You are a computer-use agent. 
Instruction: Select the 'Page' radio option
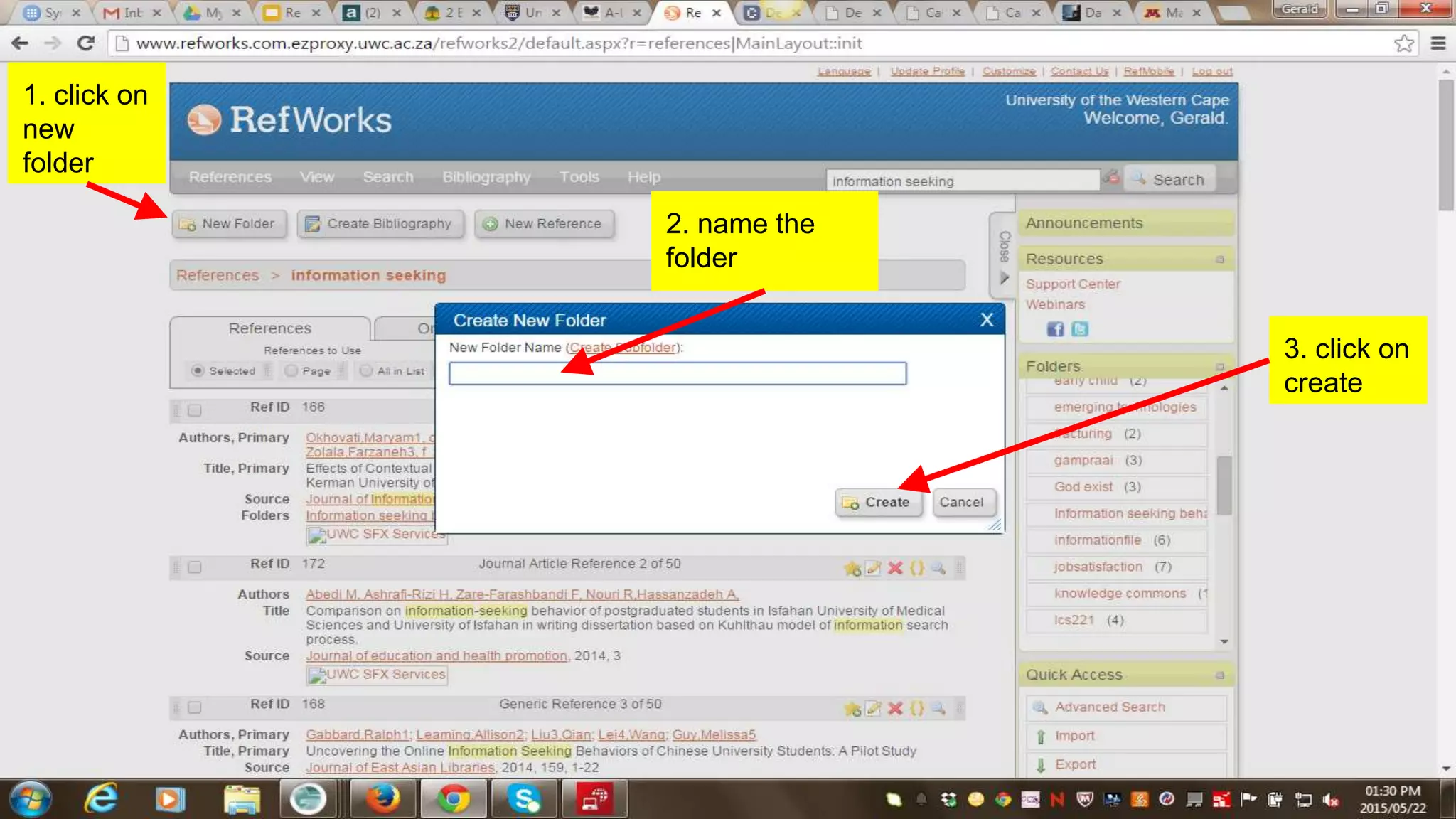290,370
